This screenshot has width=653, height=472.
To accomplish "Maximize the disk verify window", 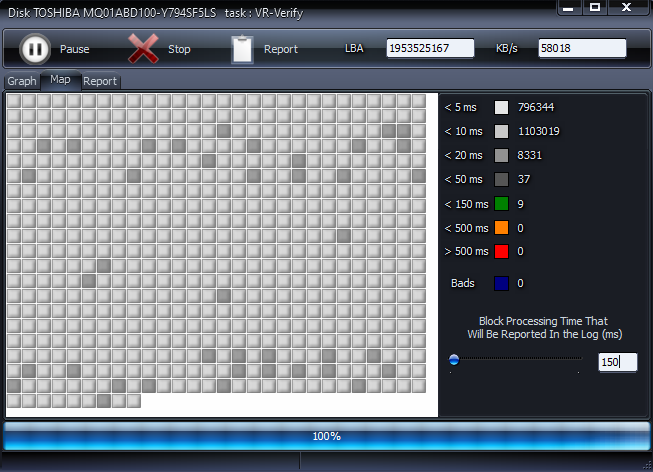I will (x=595, y=7).
